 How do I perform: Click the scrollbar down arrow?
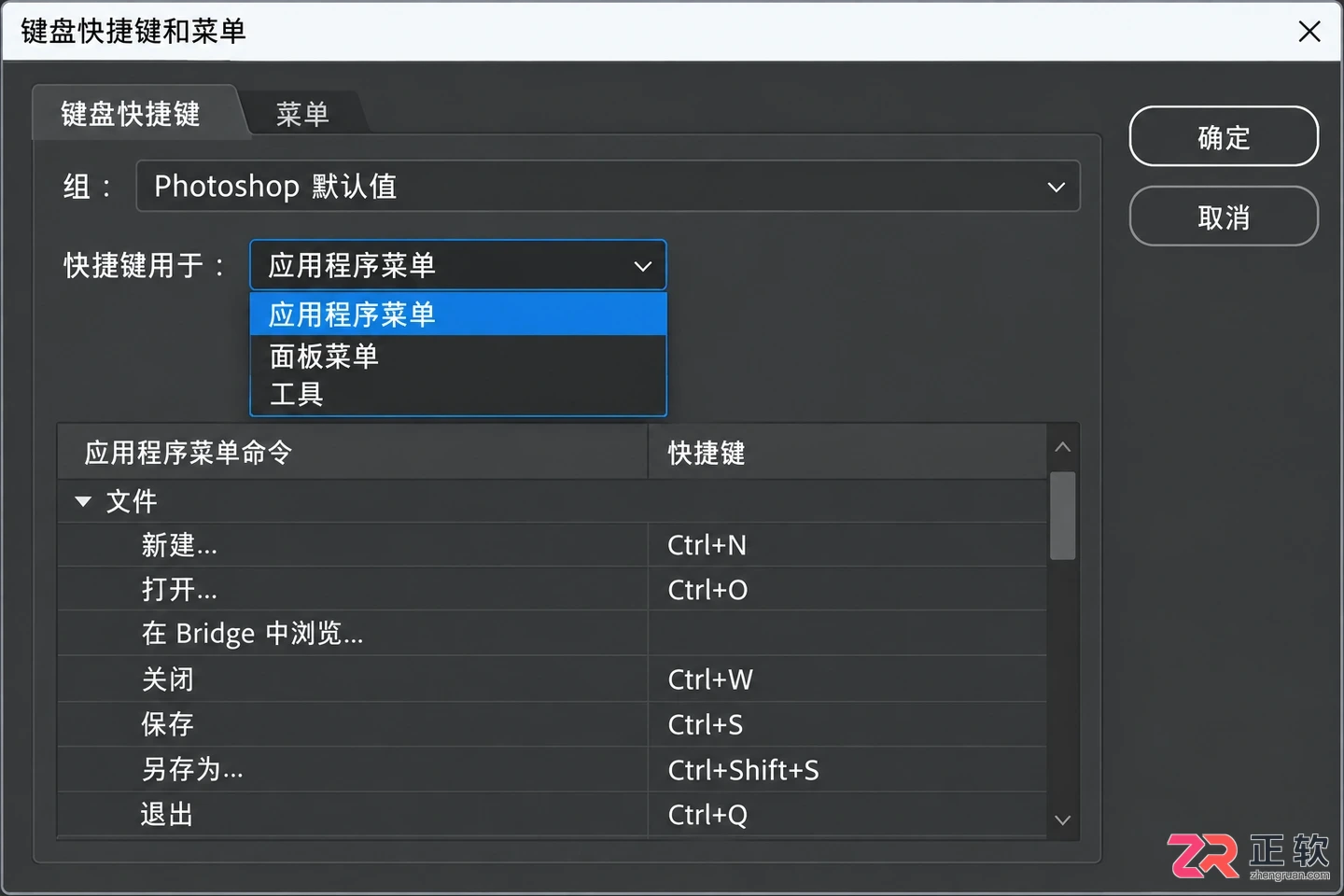click(x=1062, y=820)
